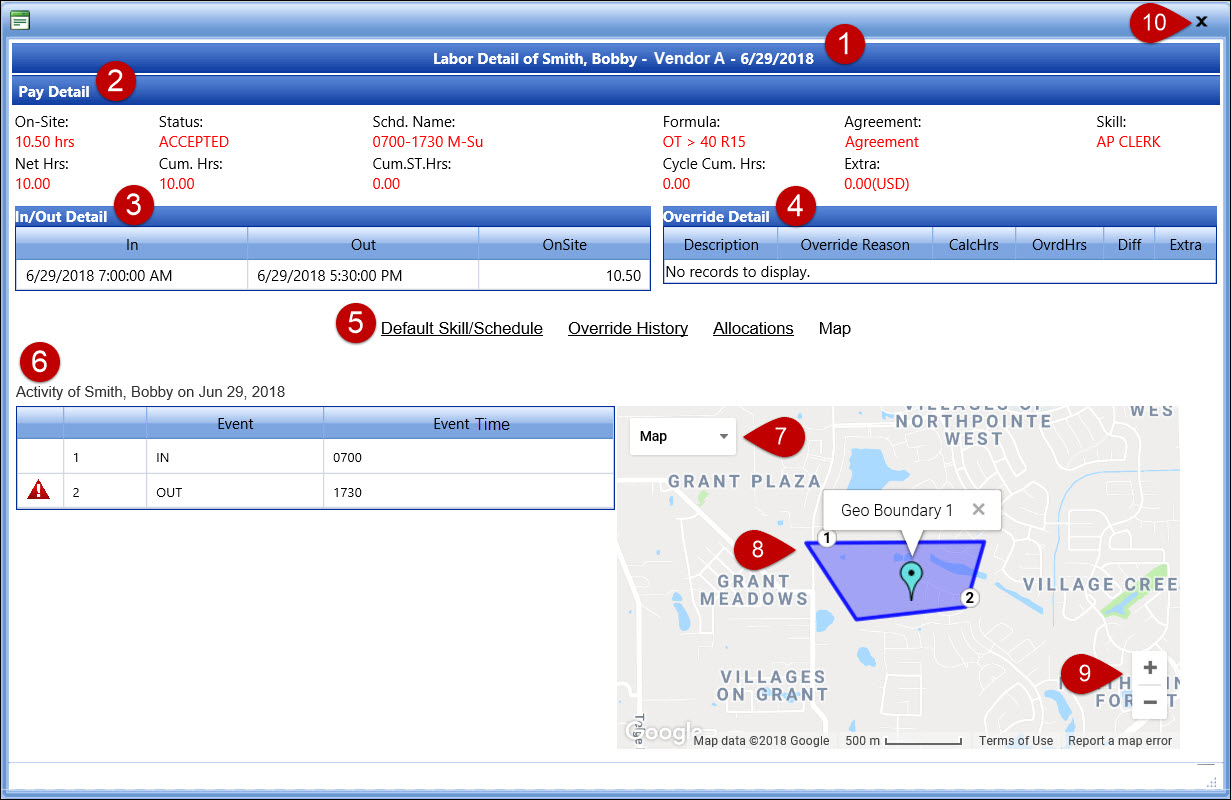Sort by Event Time column header

click(x=470, y=424)
